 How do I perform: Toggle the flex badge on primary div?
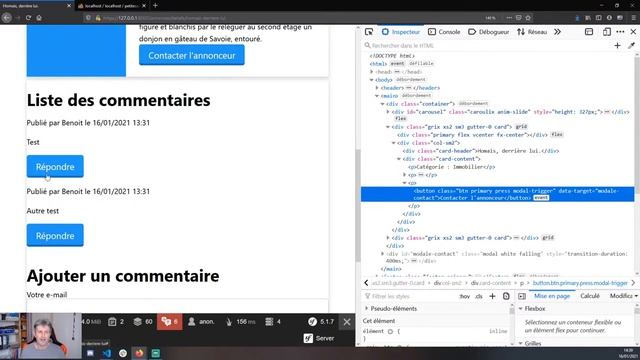tap(557, 134)
